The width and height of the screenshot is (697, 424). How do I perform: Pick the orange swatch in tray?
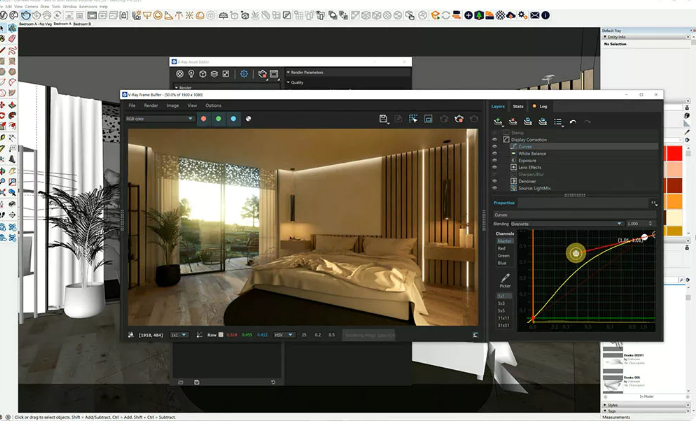(674, 201)
